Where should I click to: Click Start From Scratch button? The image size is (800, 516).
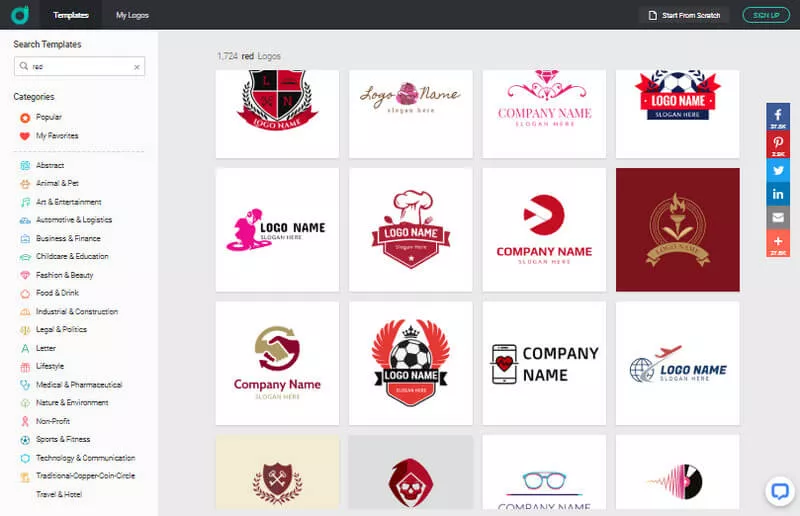(684, 15)
